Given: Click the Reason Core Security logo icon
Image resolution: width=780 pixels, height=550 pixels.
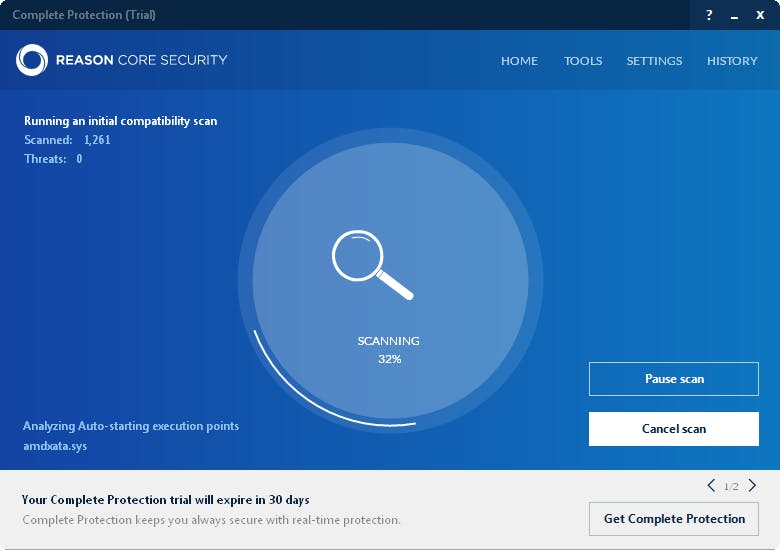Looking at the screenshot, I should click(x=32, y=60).
